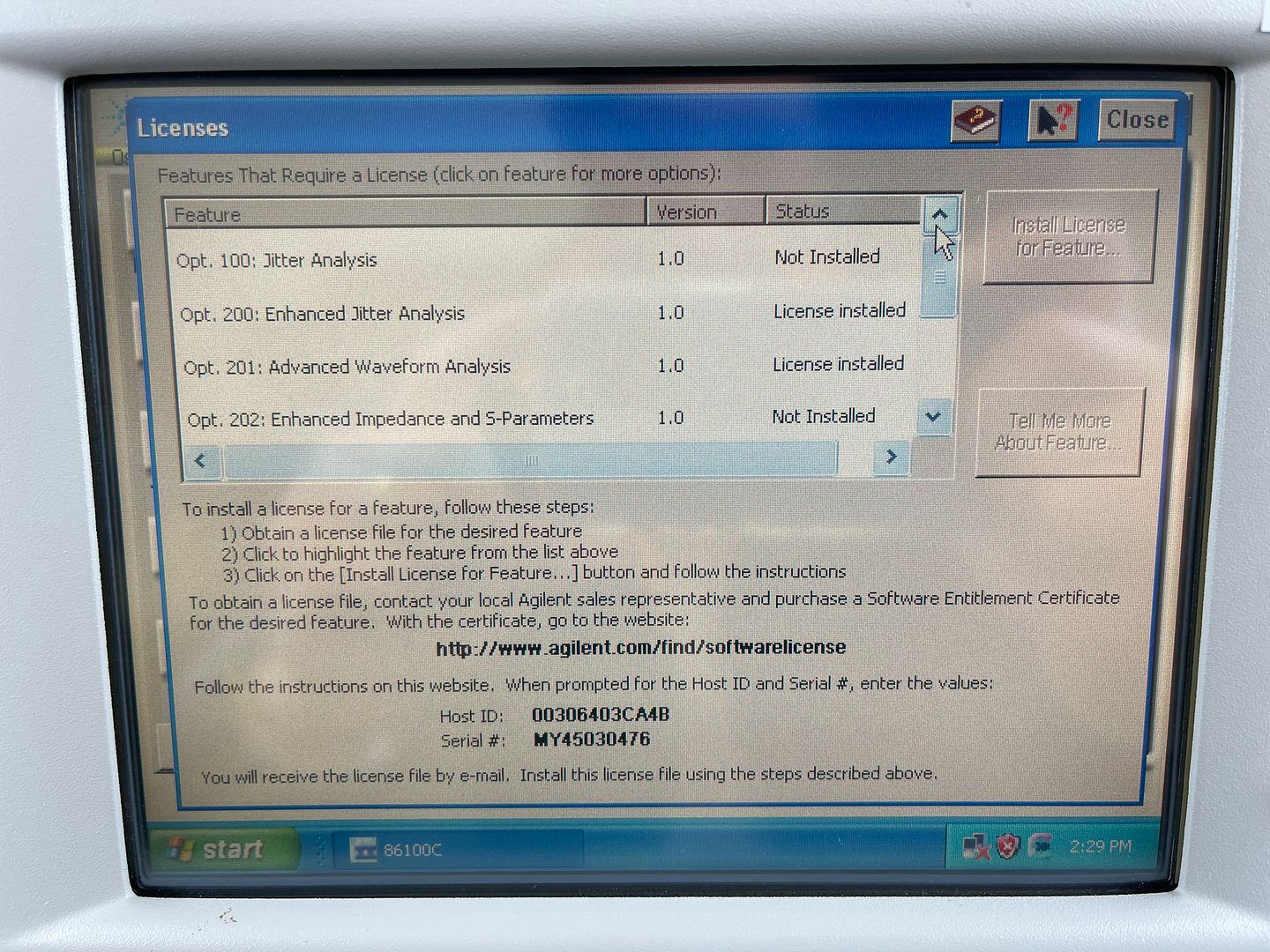Select Opt. 202: Enhanced Impedance and S-Parameters
This screenshot has width=1270, height=952.
pos(547,418)
